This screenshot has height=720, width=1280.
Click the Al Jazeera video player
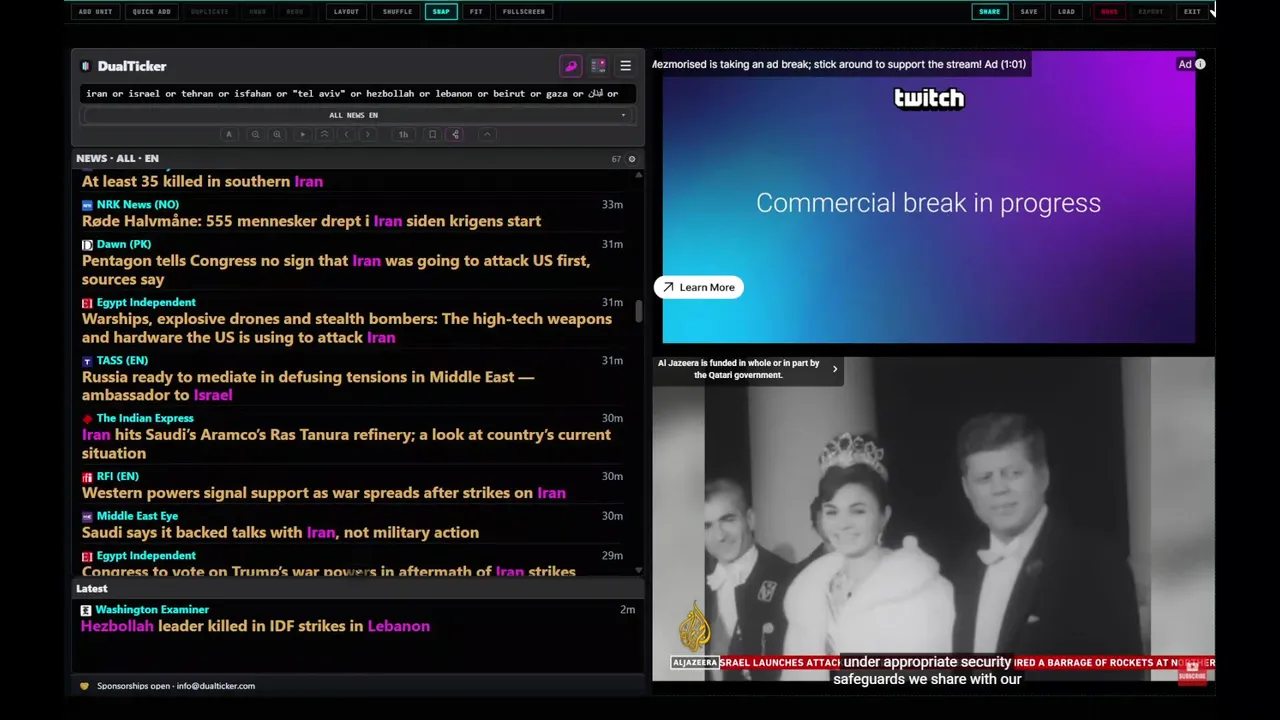pyautogui.click(x=934, y=519)
